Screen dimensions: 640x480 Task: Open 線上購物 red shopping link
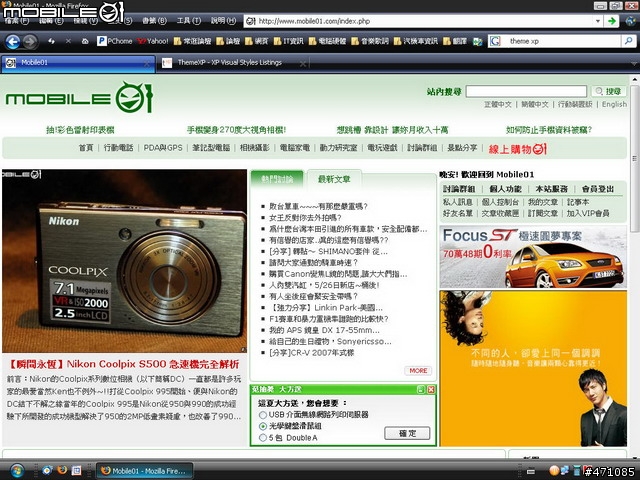click(x=518, y=149)
